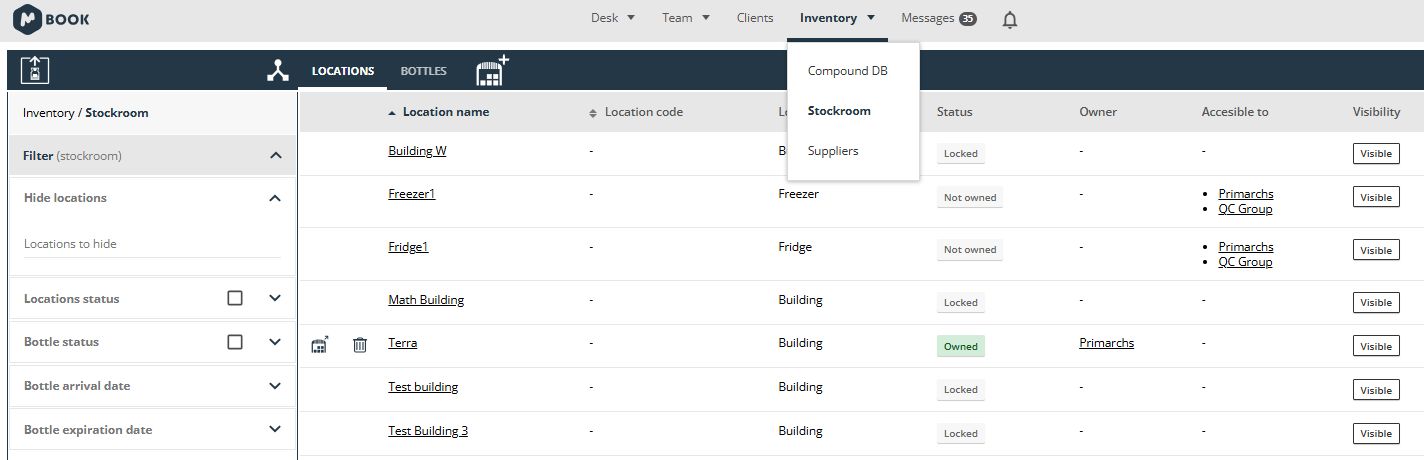
Task: Open Building W location
Action: [417, 151]
